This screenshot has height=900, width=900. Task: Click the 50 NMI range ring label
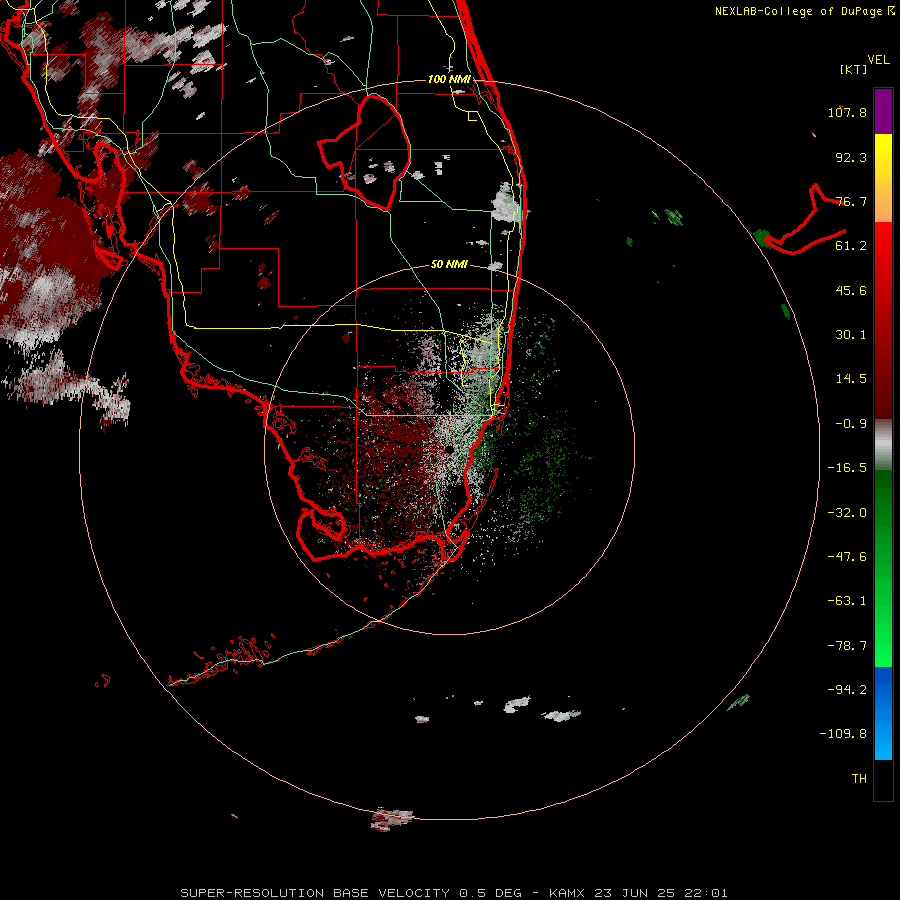point(449,264)
